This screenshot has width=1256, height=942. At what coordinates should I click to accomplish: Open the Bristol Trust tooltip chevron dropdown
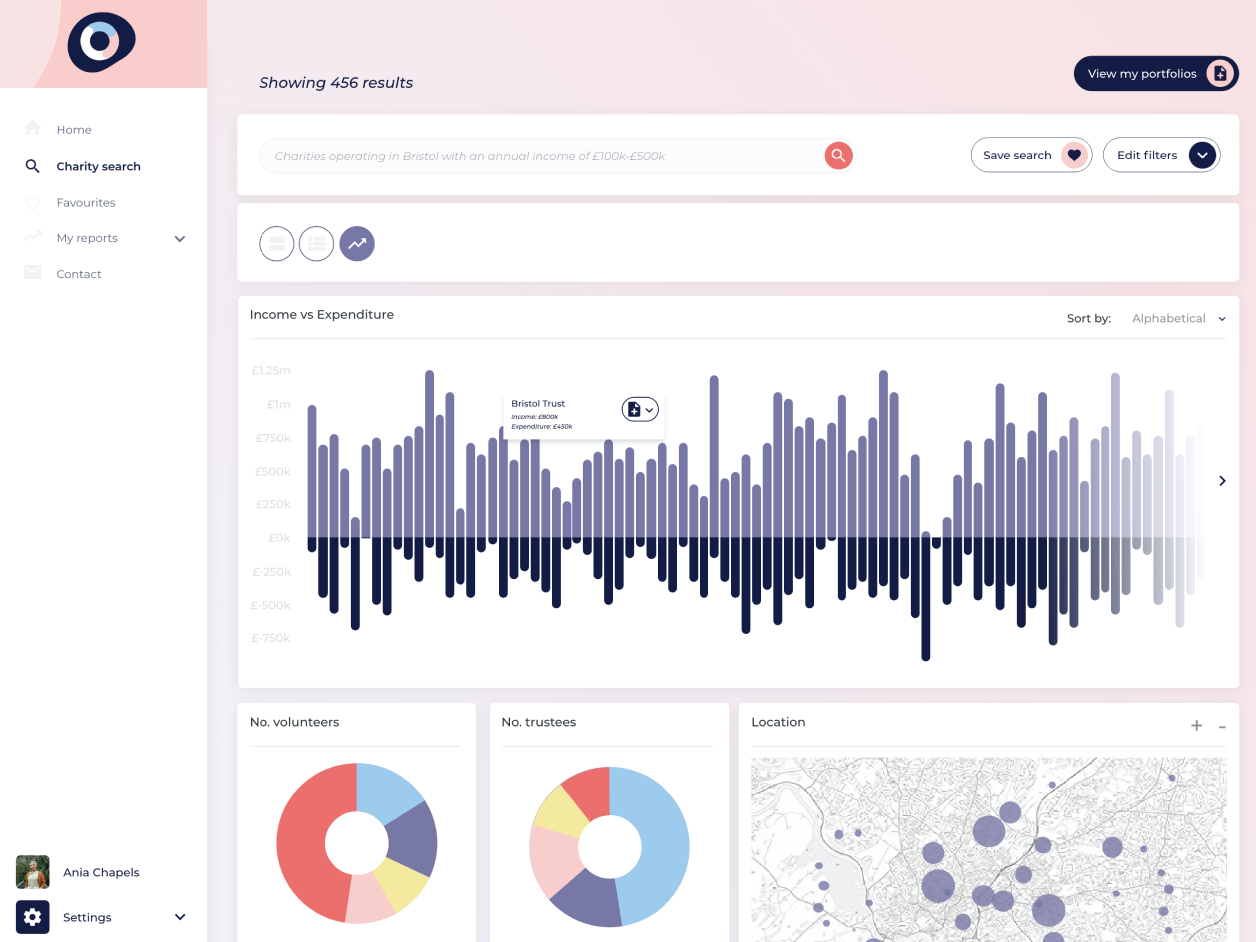point(649,410)
